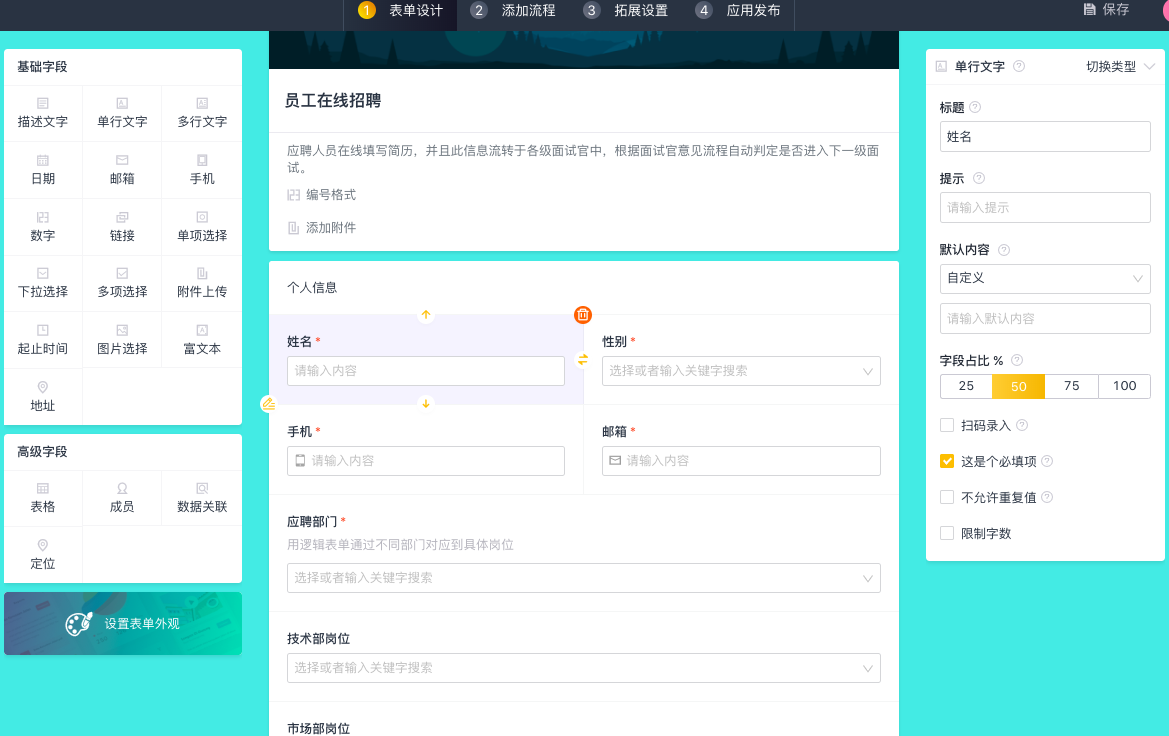The width and height of the screenshot is (1169, 736).
Task: Add a 日期 date field
Action: point(42,170)
